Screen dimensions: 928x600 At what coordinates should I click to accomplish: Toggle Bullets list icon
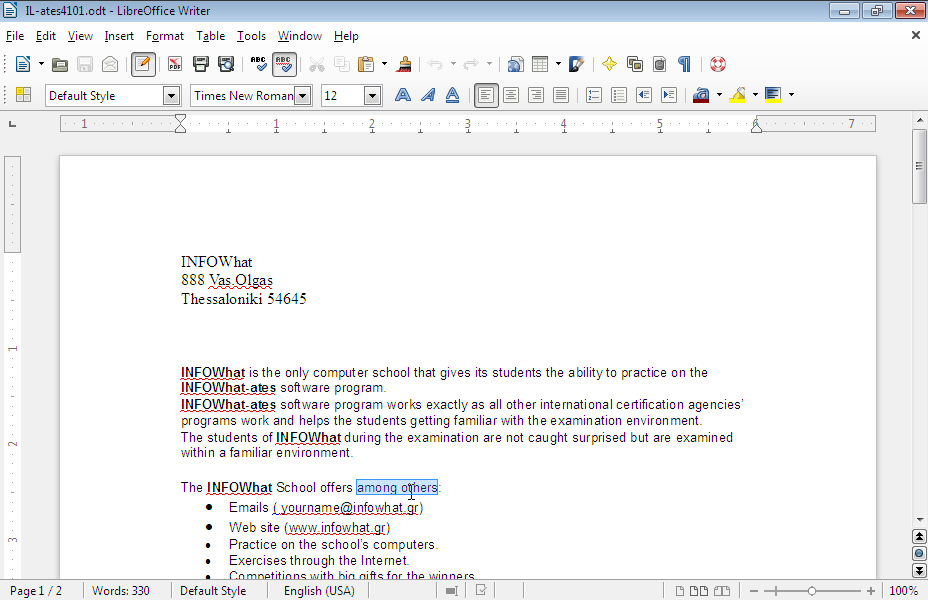(x=618, y=95)
